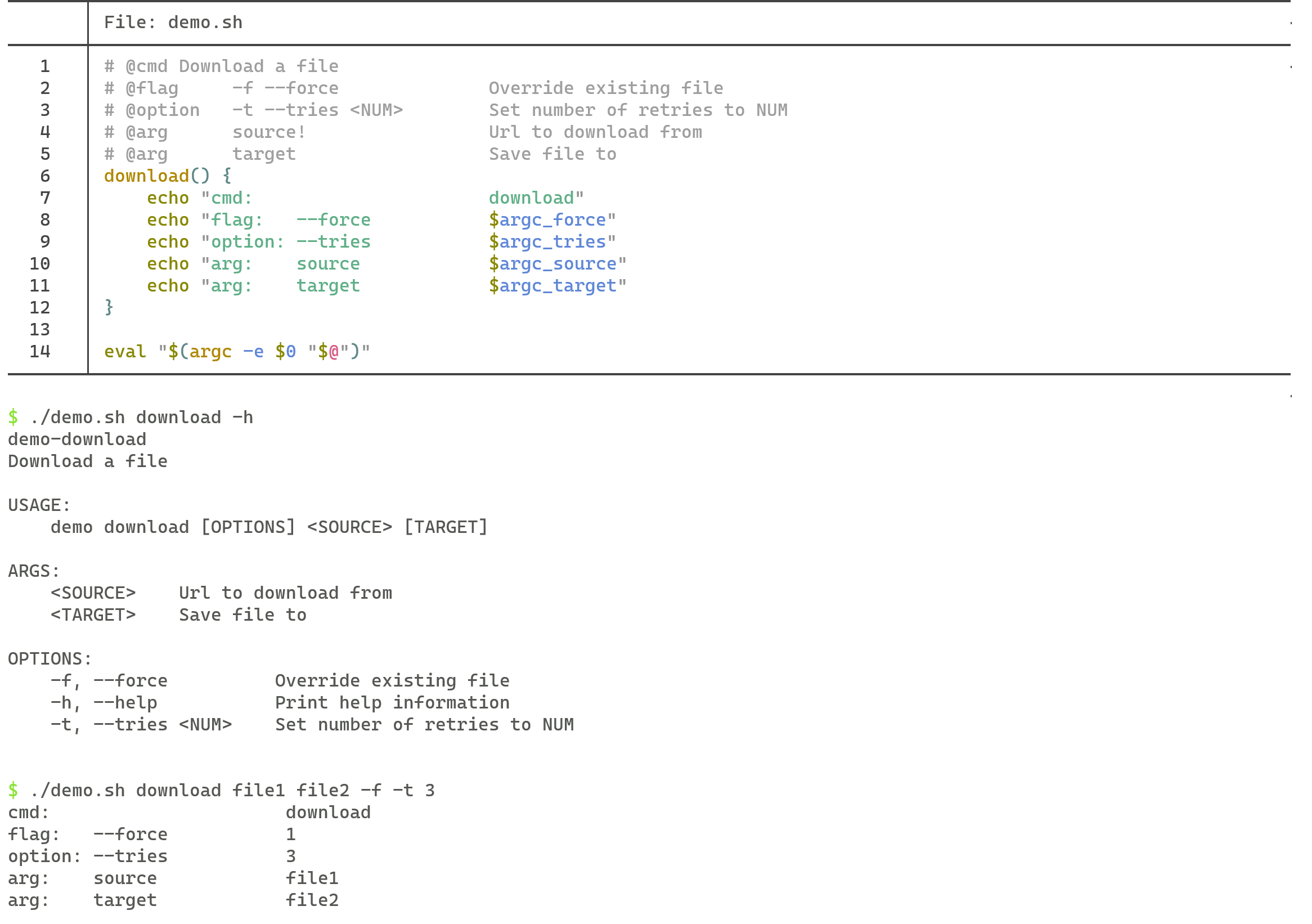Click the @flag annotation on line 2
The height and width of the screenshot is (924, 1312).
[156, 87]
